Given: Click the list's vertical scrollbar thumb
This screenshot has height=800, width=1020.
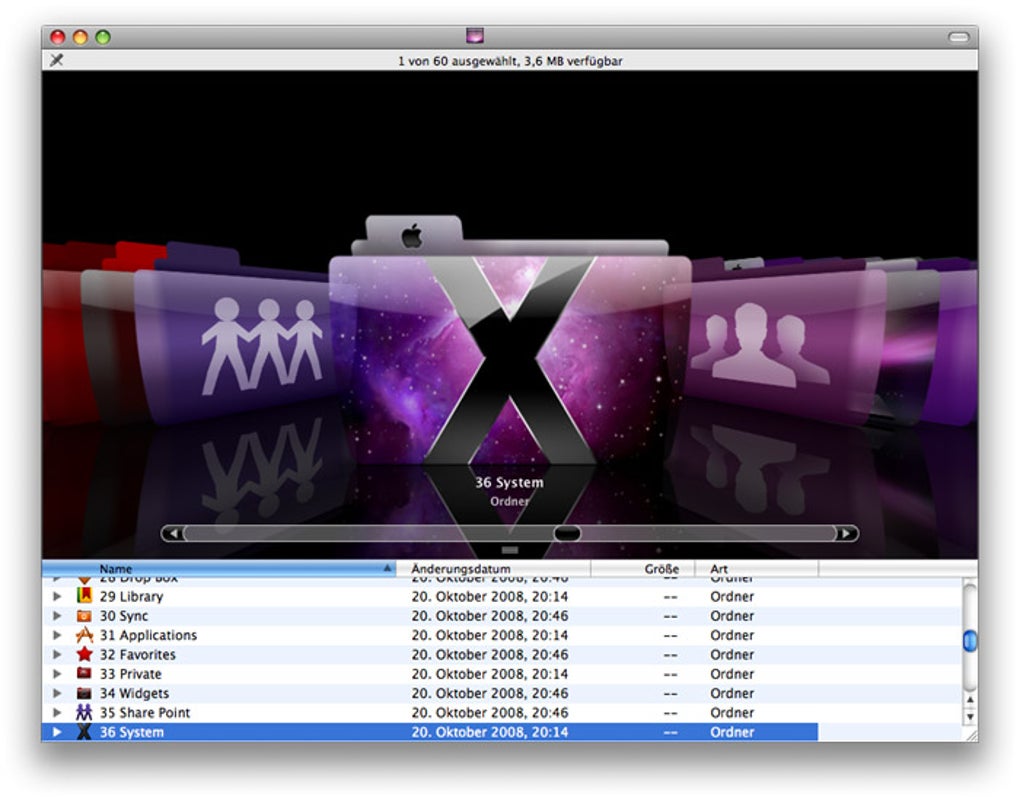Looking at the screenshot, I should 970,641.
